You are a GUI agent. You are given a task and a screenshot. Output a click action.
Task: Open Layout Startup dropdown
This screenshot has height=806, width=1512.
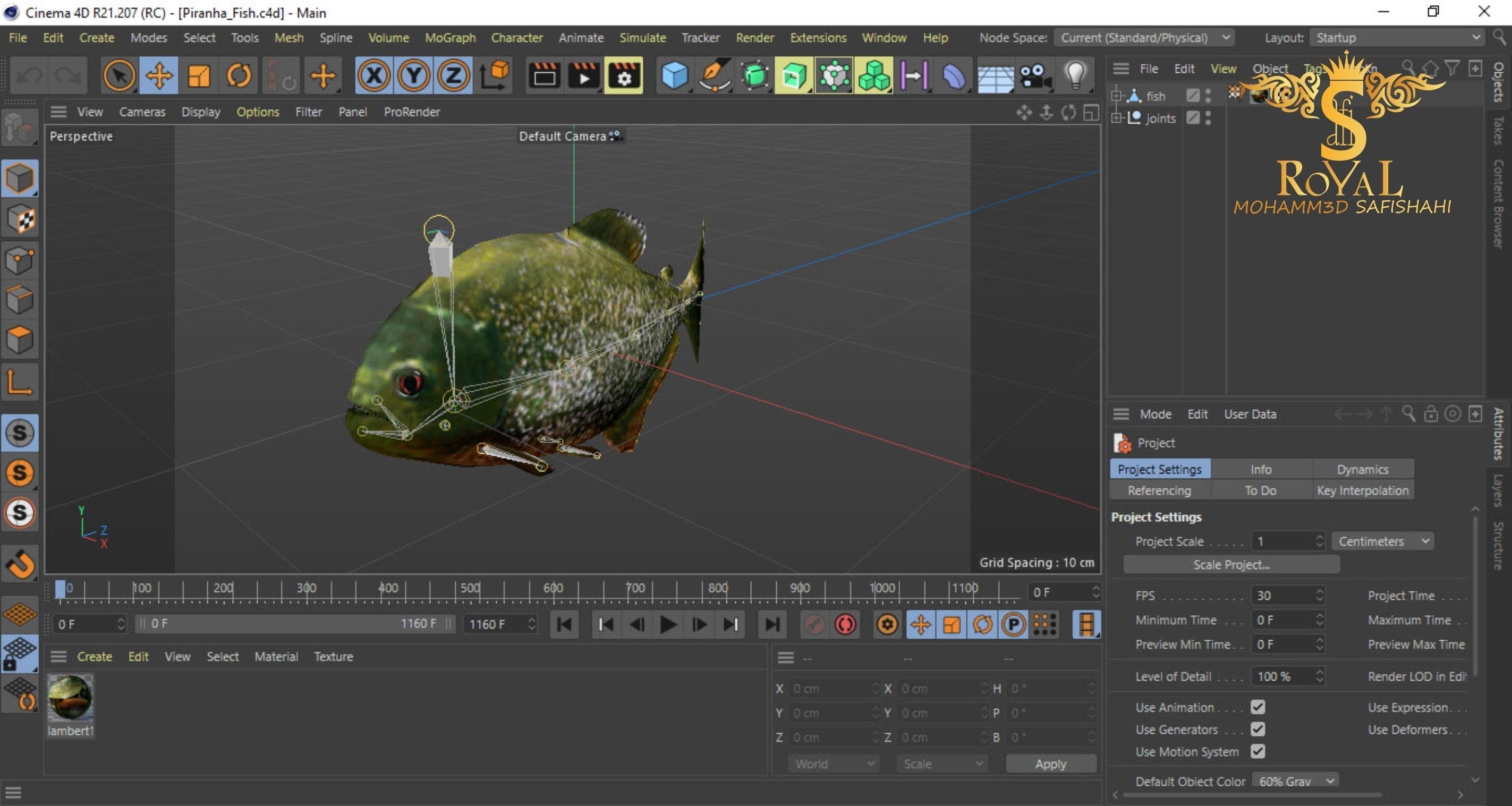1398,38
